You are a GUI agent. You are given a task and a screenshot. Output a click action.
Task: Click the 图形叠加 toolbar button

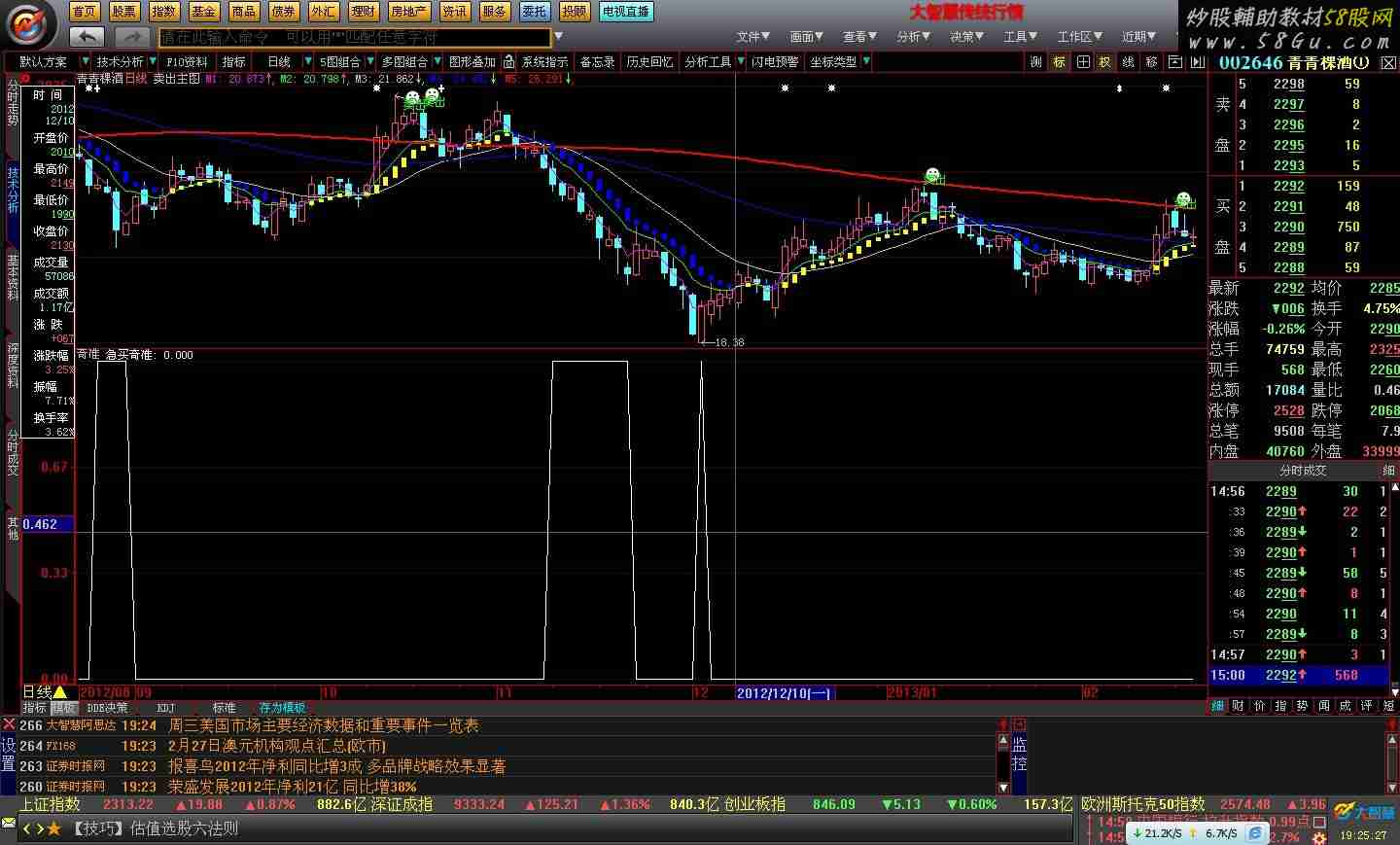coord(472,61)
